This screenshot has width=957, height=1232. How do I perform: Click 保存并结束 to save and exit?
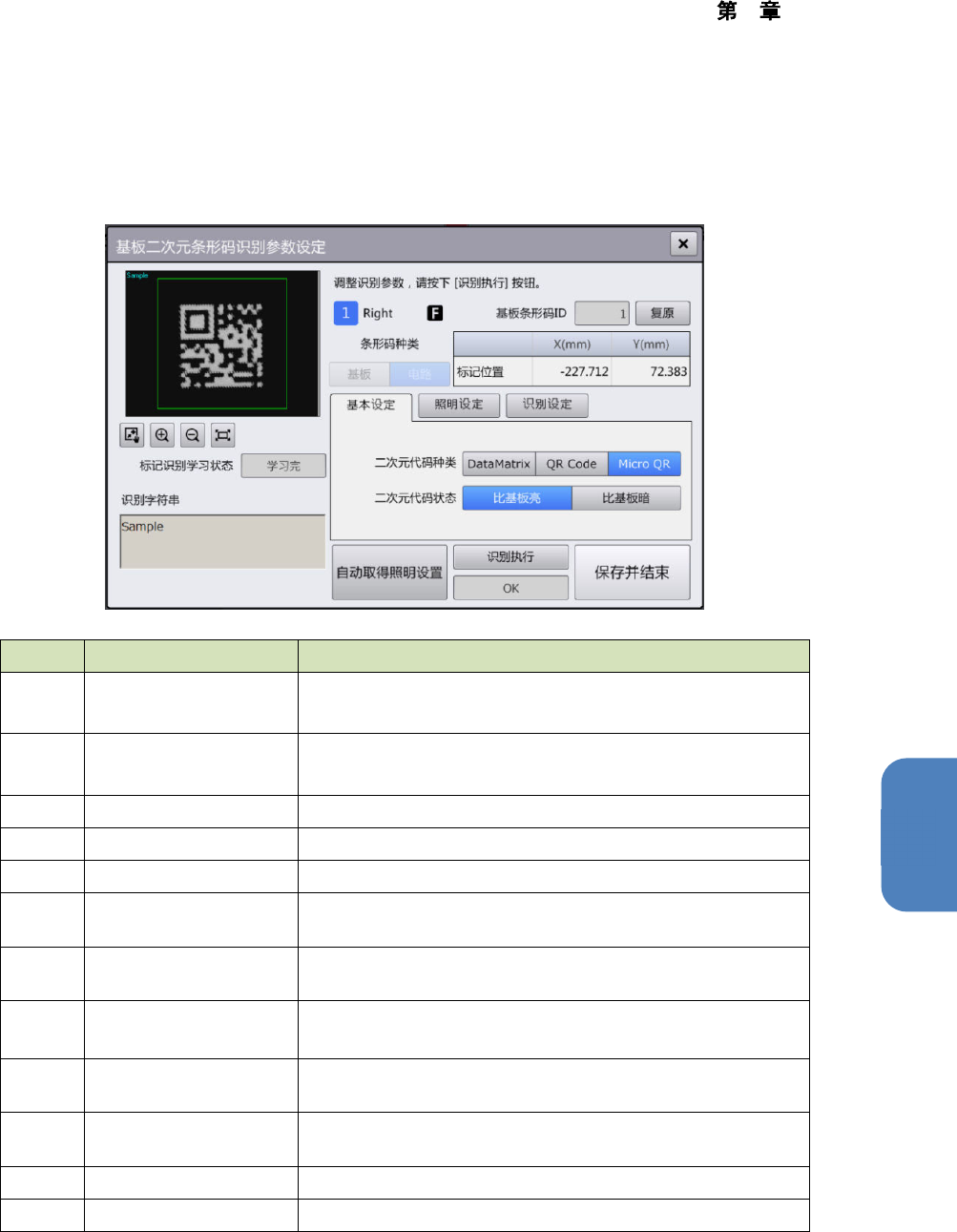click(x=632, y=573)
